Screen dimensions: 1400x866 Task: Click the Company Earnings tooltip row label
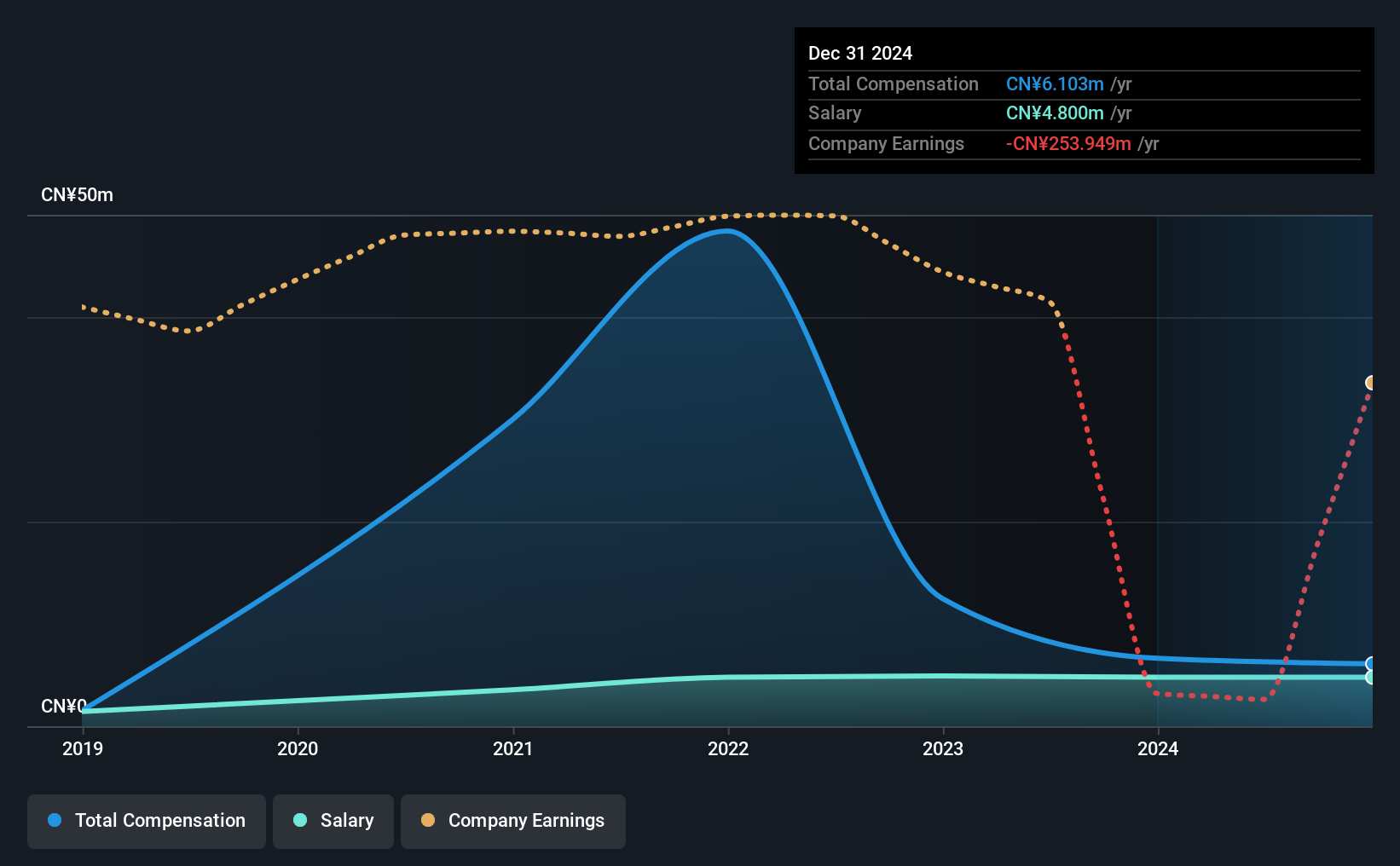tap(886, 143)
